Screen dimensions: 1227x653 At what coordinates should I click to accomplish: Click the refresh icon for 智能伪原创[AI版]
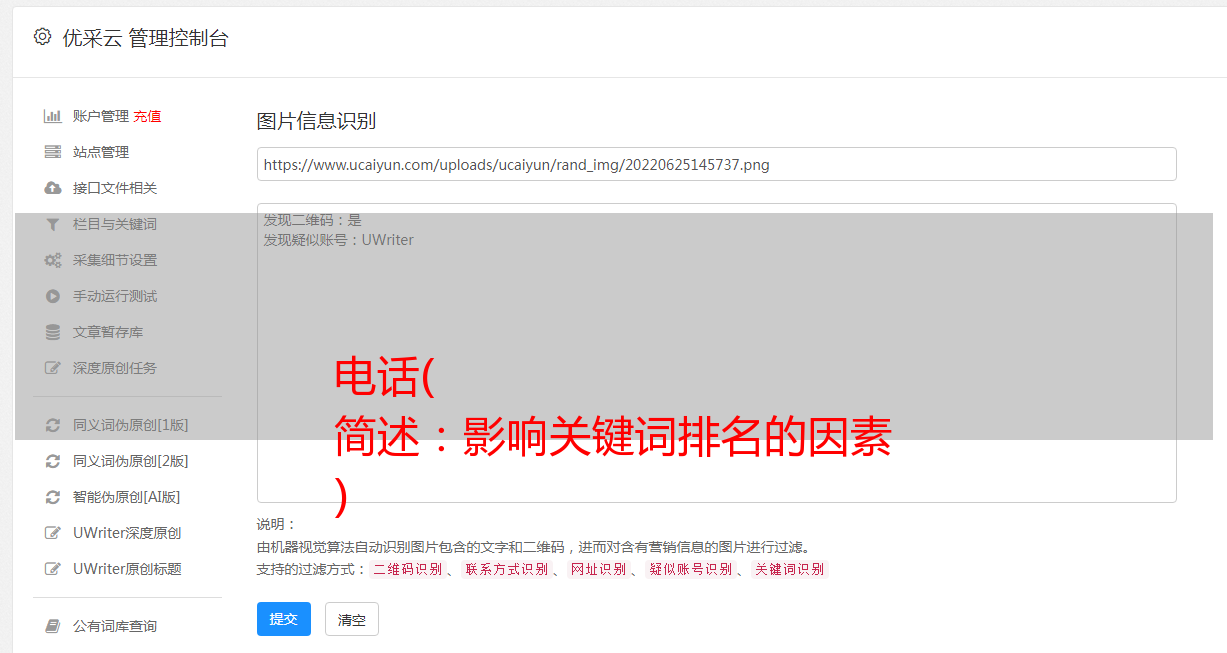pyautogui.click(x=53, y=497)
